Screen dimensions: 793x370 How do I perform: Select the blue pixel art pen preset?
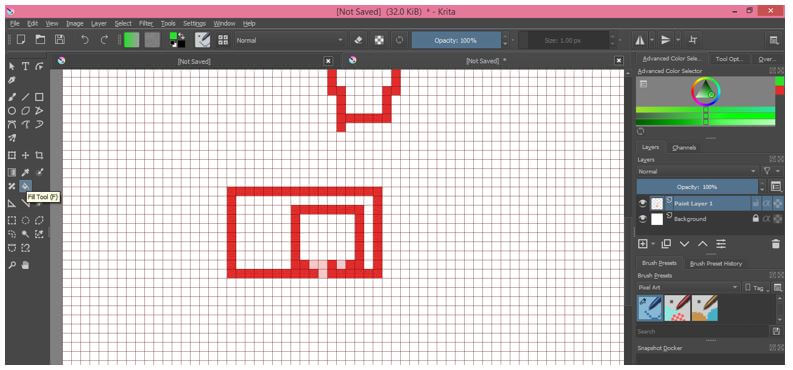(650, 308)
